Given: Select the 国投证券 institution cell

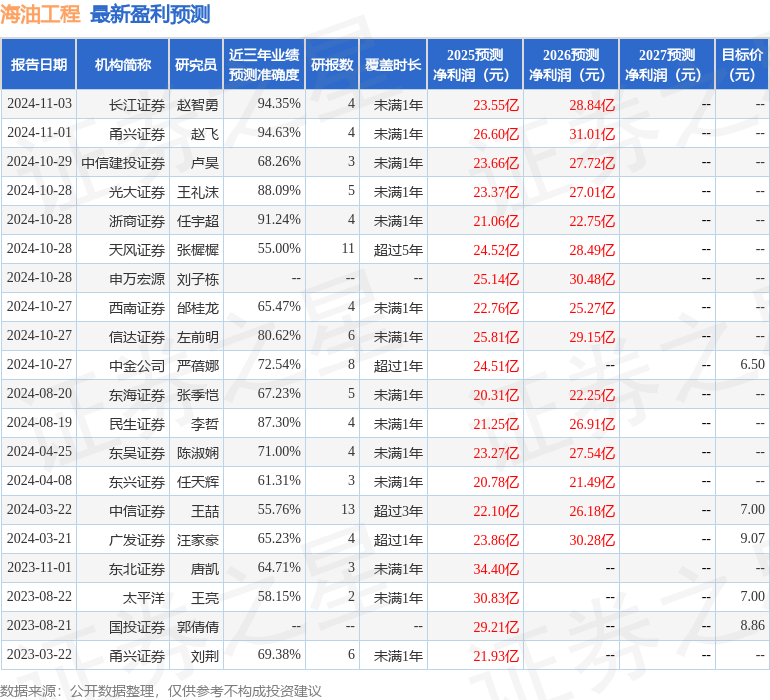Looking at the screenshot, I should point(137,626).
